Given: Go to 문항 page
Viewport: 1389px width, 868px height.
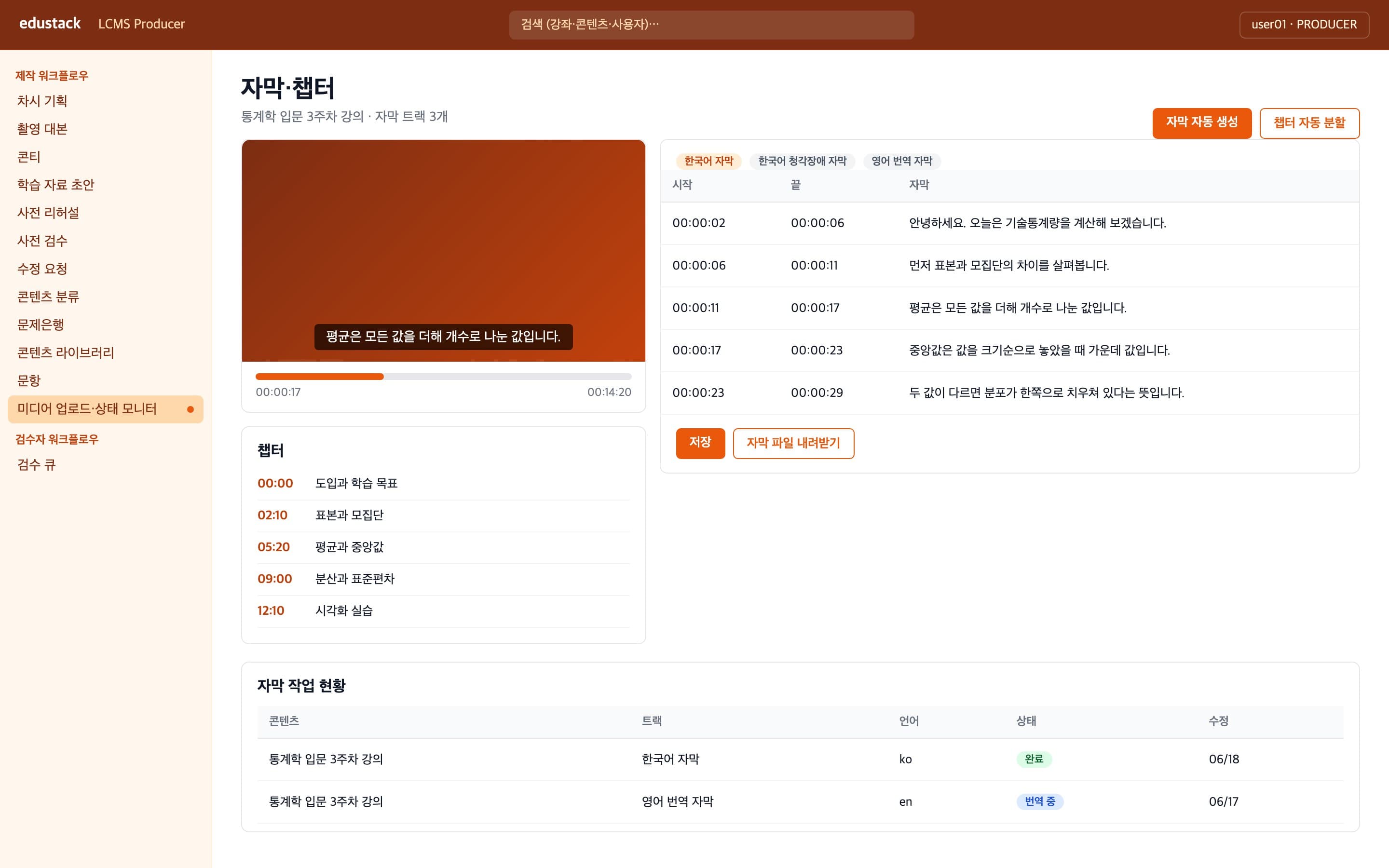Looking at the screenshot, I should (x=106, y=381).
